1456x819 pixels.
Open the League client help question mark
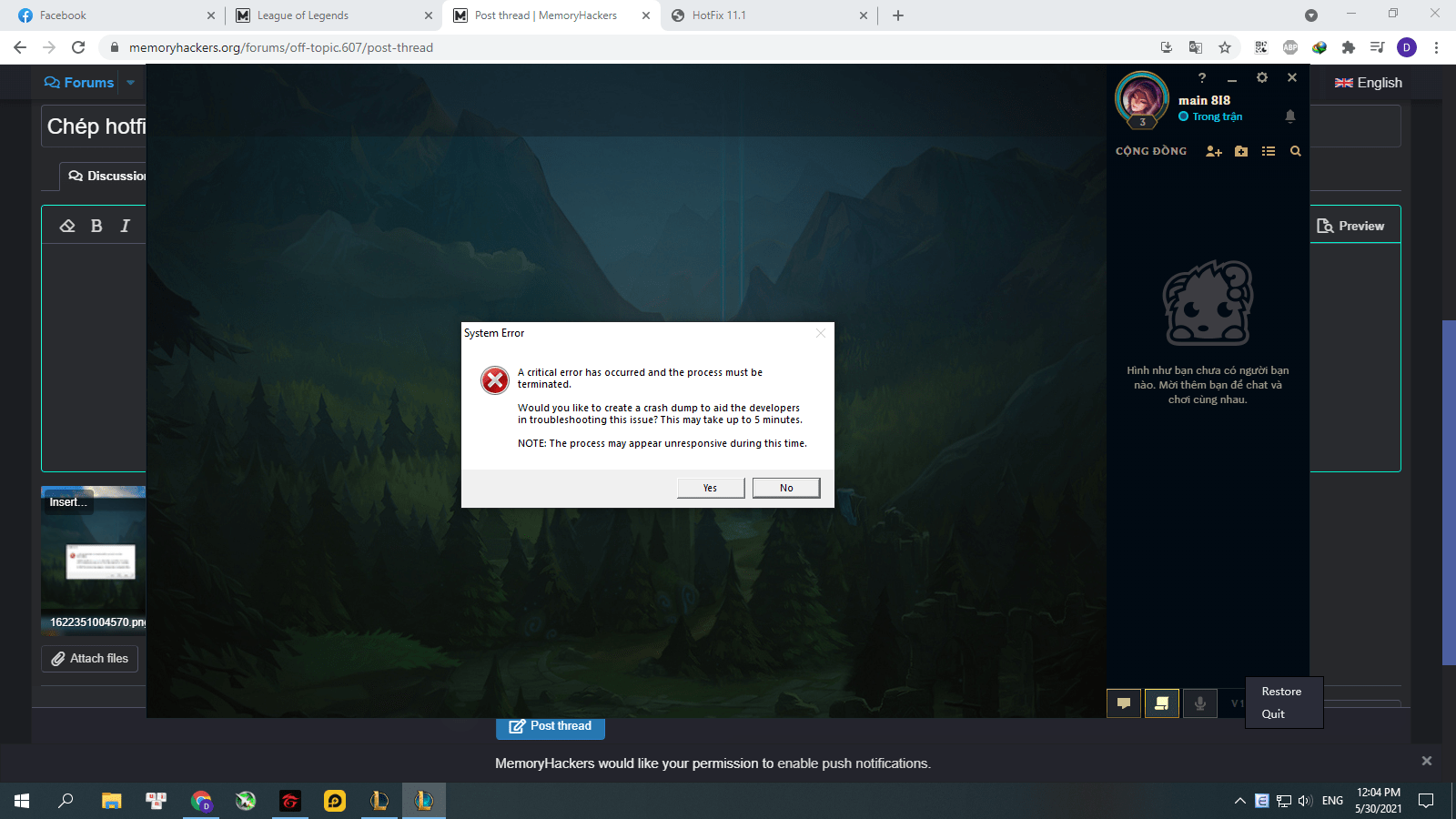1202,78
